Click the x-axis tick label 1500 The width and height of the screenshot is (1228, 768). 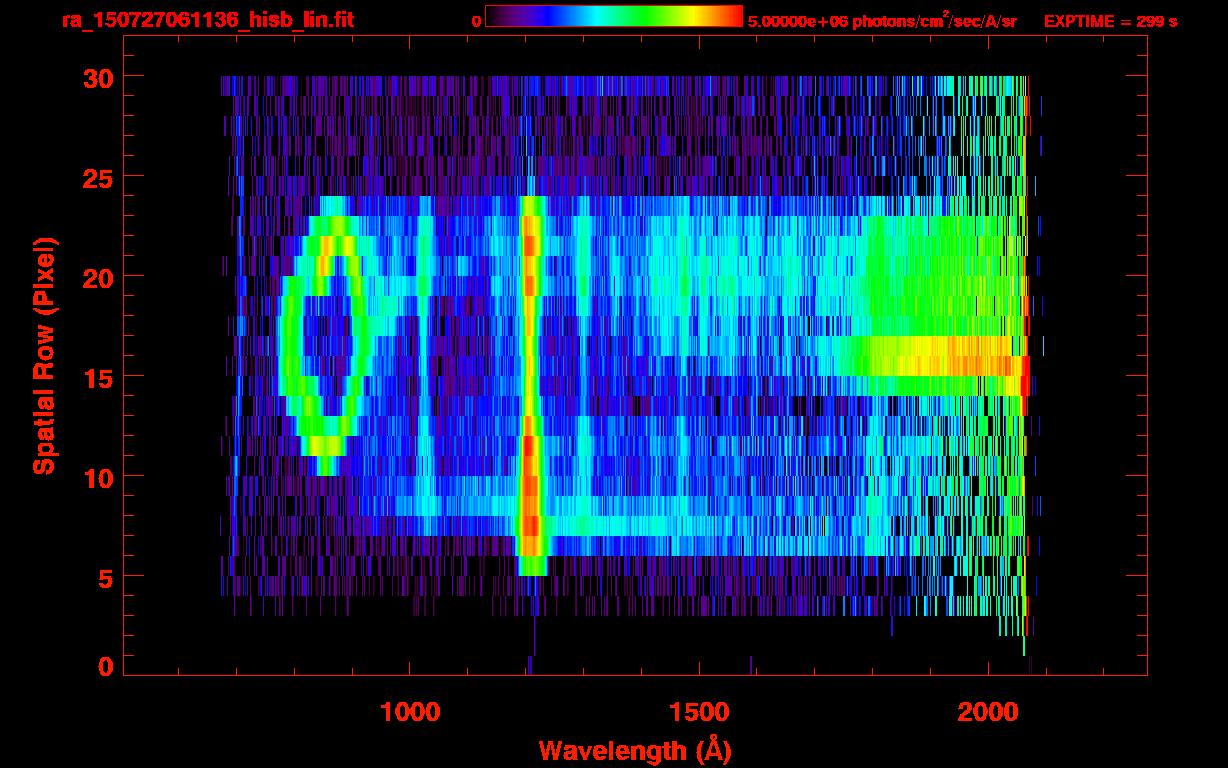[698, 711]
